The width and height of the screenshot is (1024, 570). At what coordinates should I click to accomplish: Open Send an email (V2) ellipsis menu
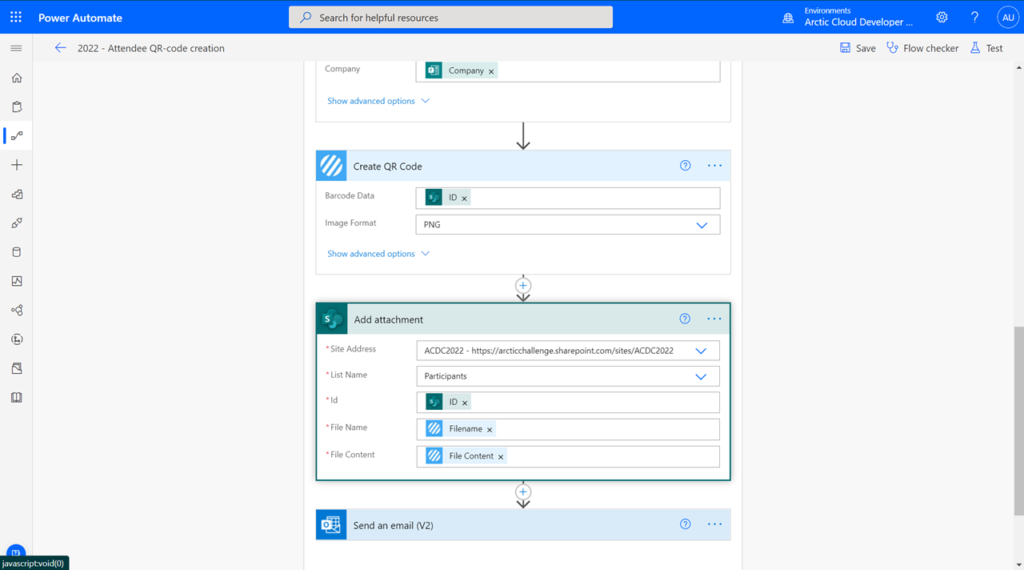pyautogui.click(x=714, y=524)
